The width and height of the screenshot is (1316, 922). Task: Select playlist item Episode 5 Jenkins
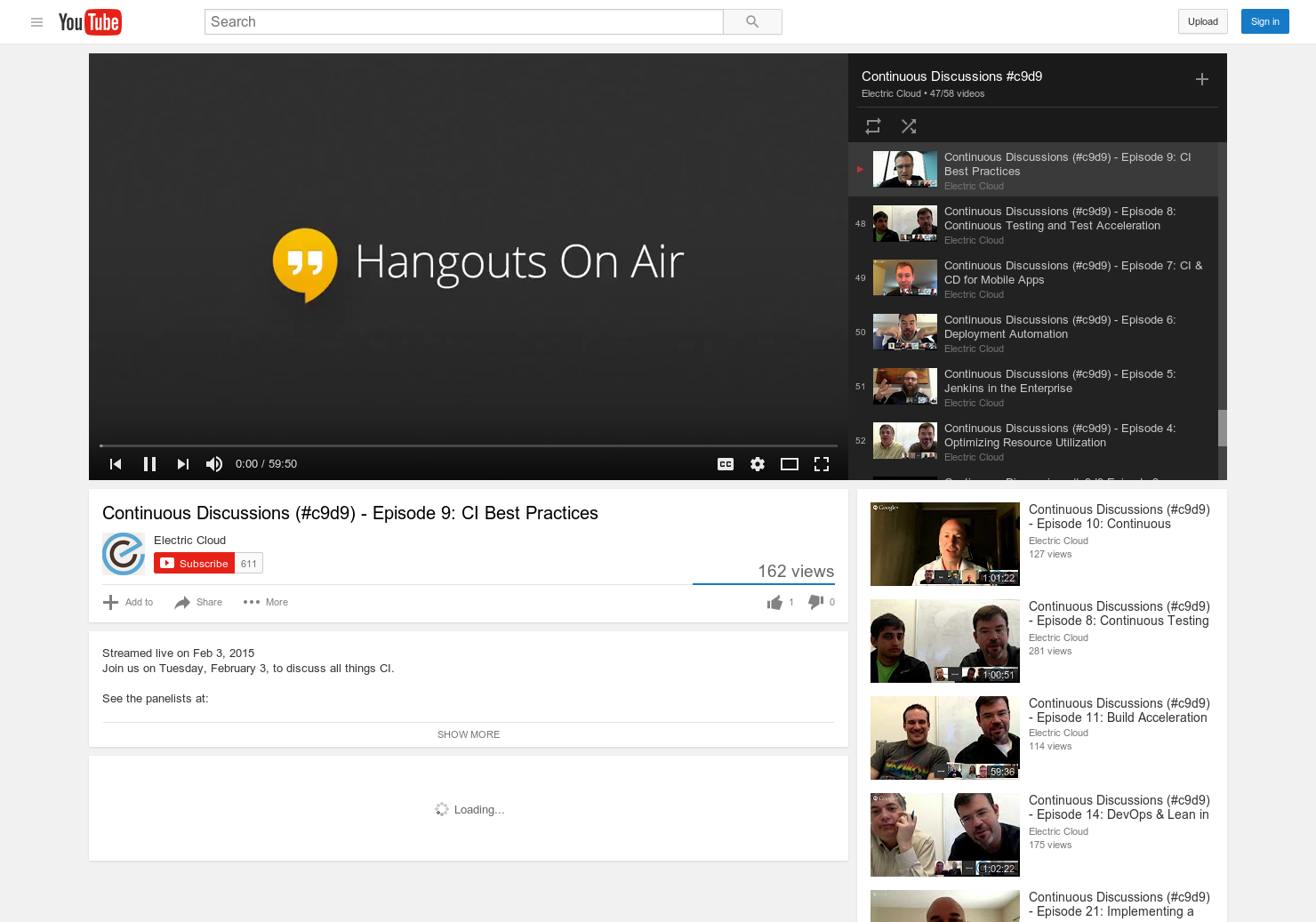pos(1033,387)
